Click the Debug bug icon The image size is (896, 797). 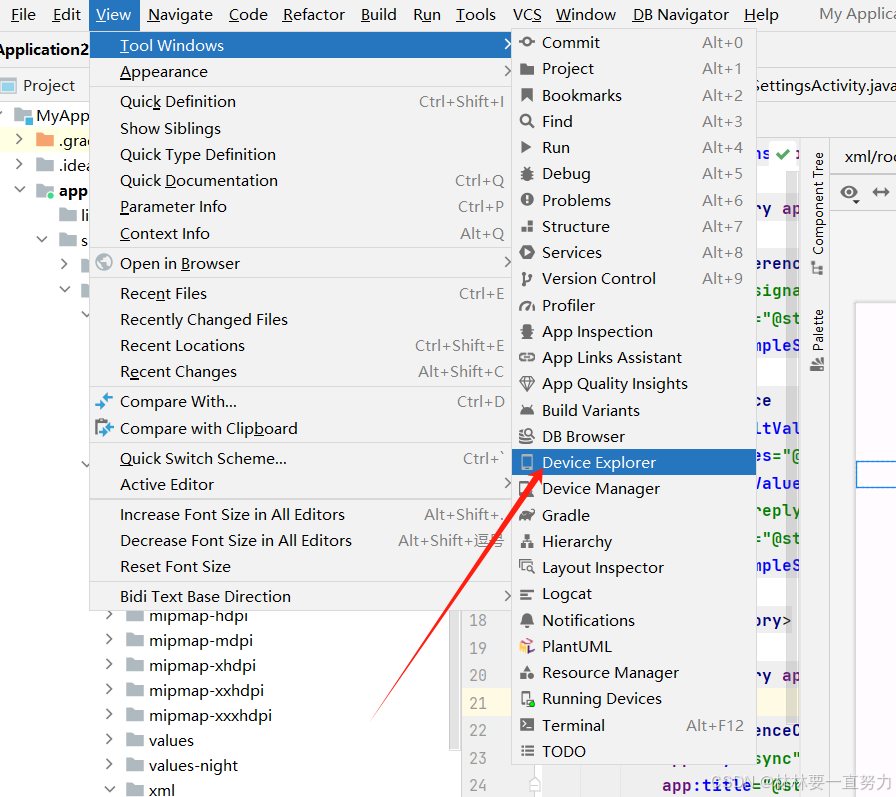pos(527,174)
